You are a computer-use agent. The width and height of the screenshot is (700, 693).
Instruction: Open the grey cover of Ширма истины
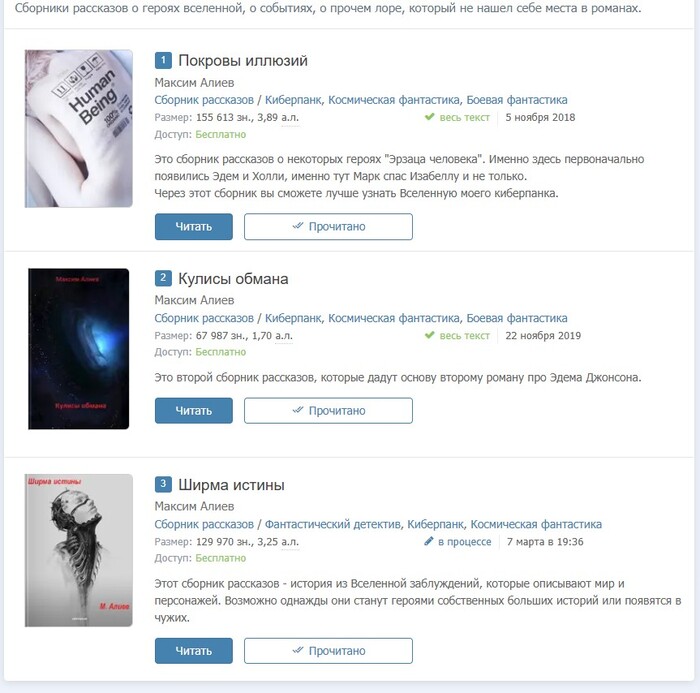click(79, 550)
